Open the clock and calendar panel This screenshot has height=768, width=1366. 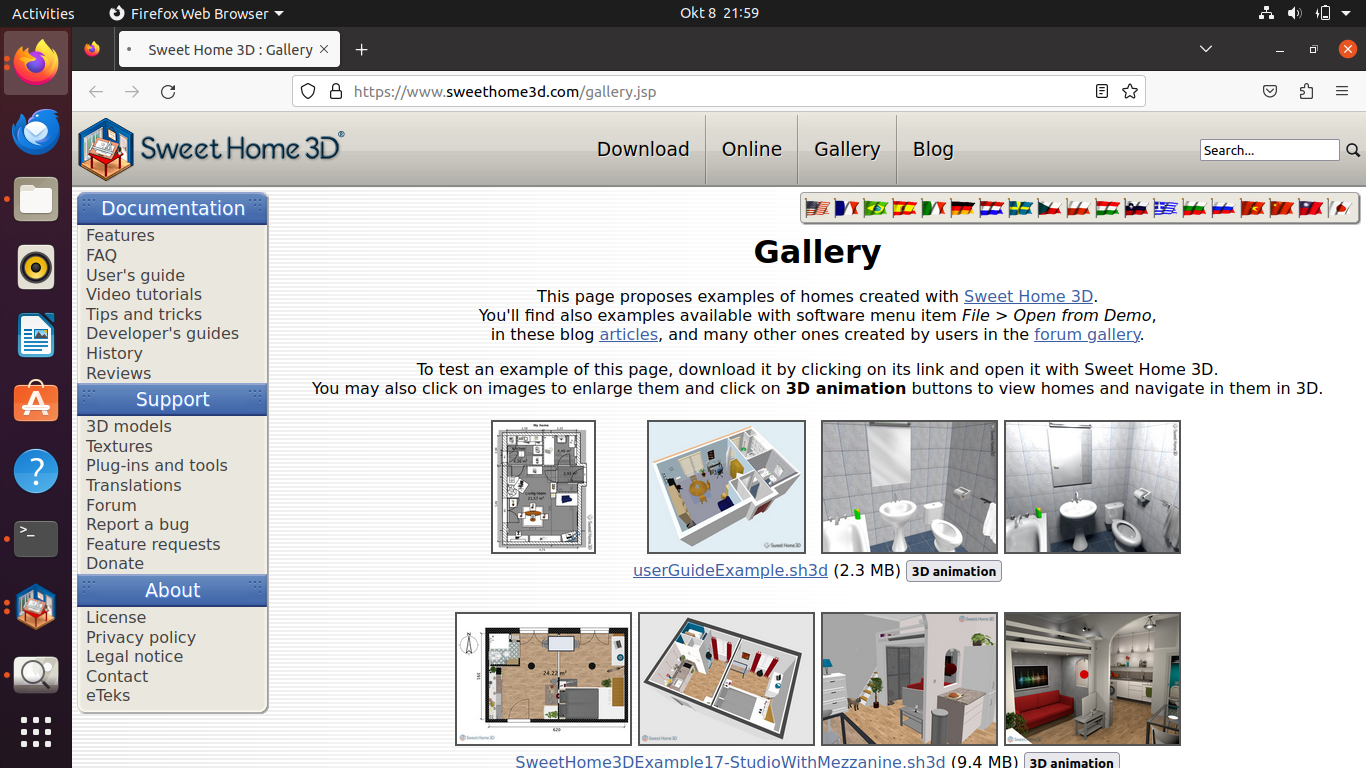coord(719,13)
